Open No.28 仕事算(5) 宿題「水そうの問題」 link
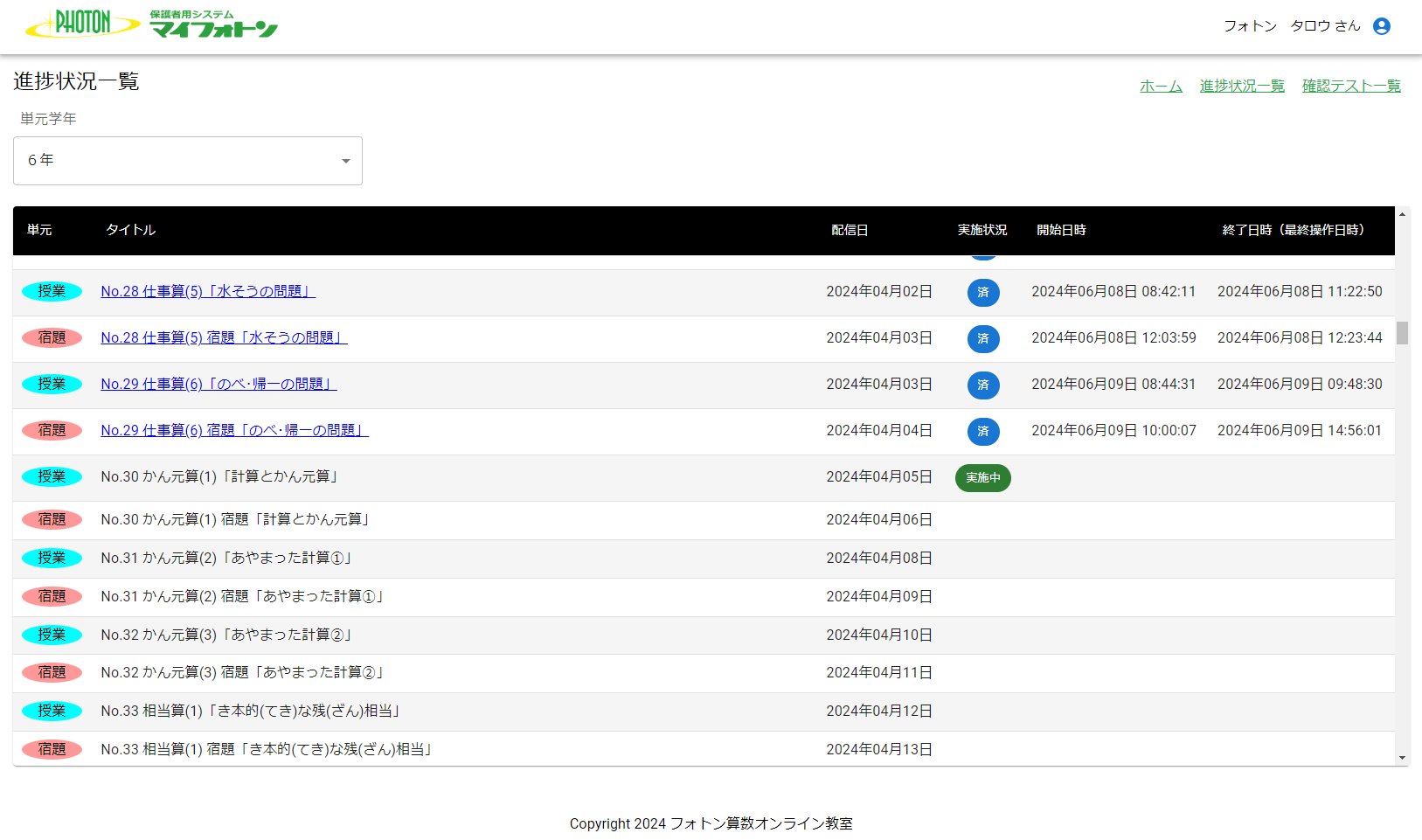The image size is (1422, 840). point(224,337)
